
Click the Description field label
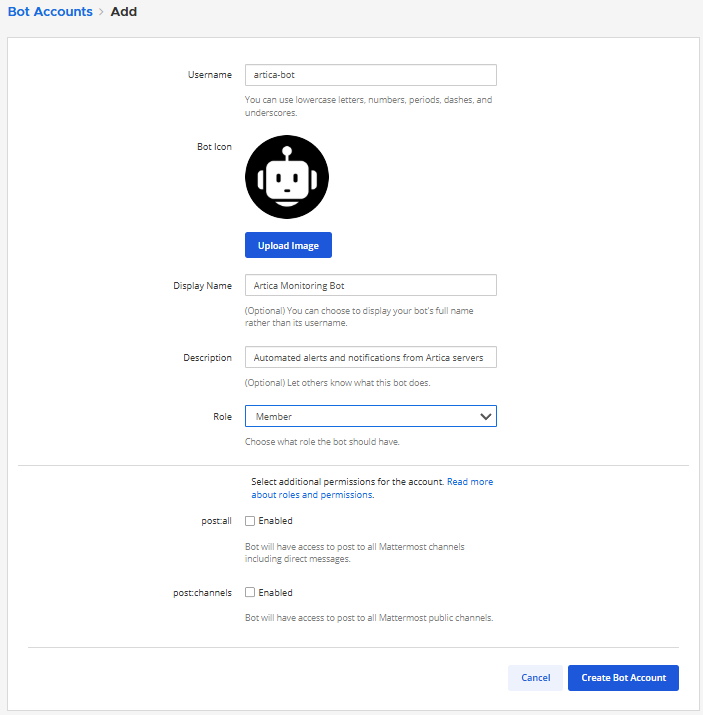coord(207,357)
